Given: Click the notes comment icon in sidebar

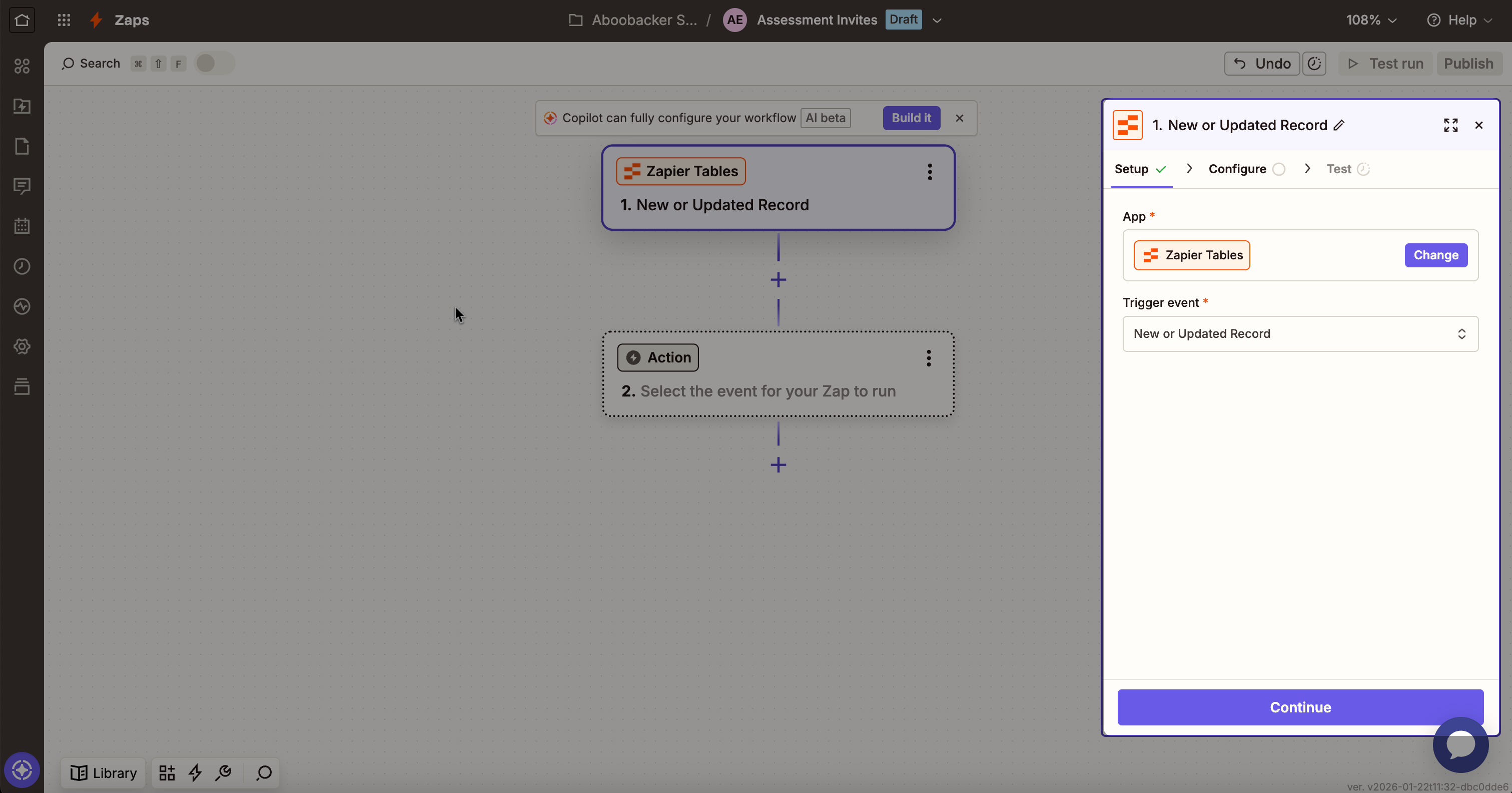Looking at the screenshot, I should point(22,186).
